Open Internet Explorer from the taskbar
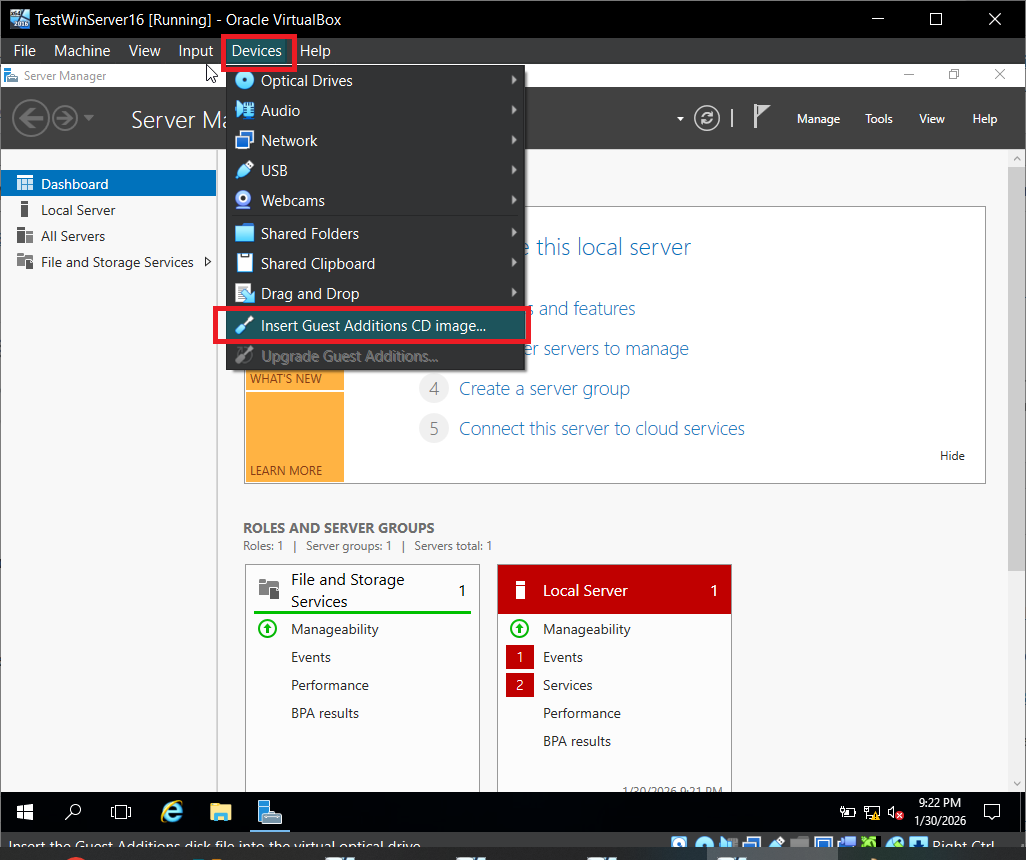 coord(172,811)
